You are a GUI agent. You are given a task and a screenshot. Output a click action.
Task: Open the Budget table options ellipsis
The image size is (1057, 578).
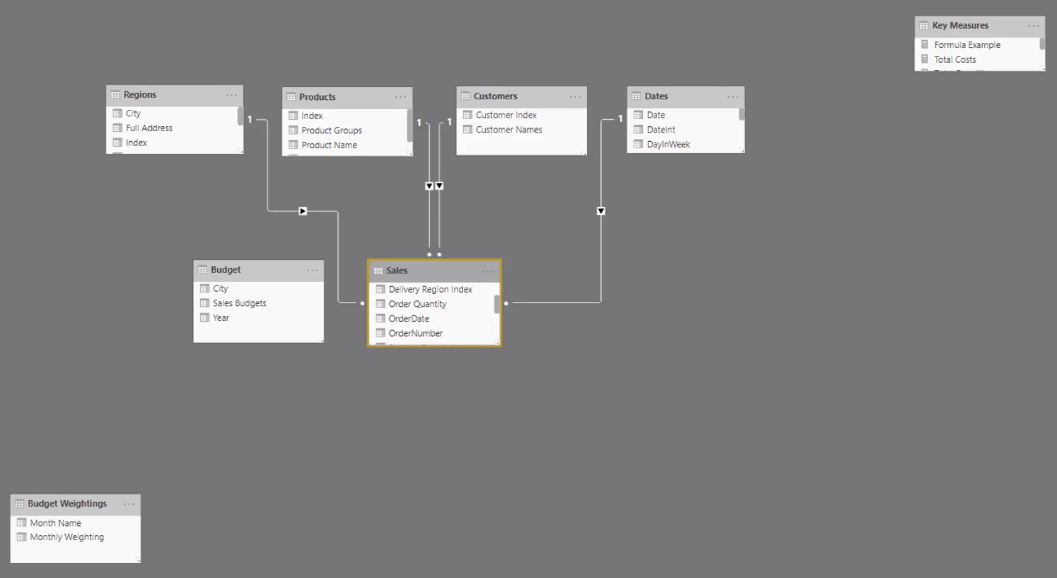(x=312, y=270)
